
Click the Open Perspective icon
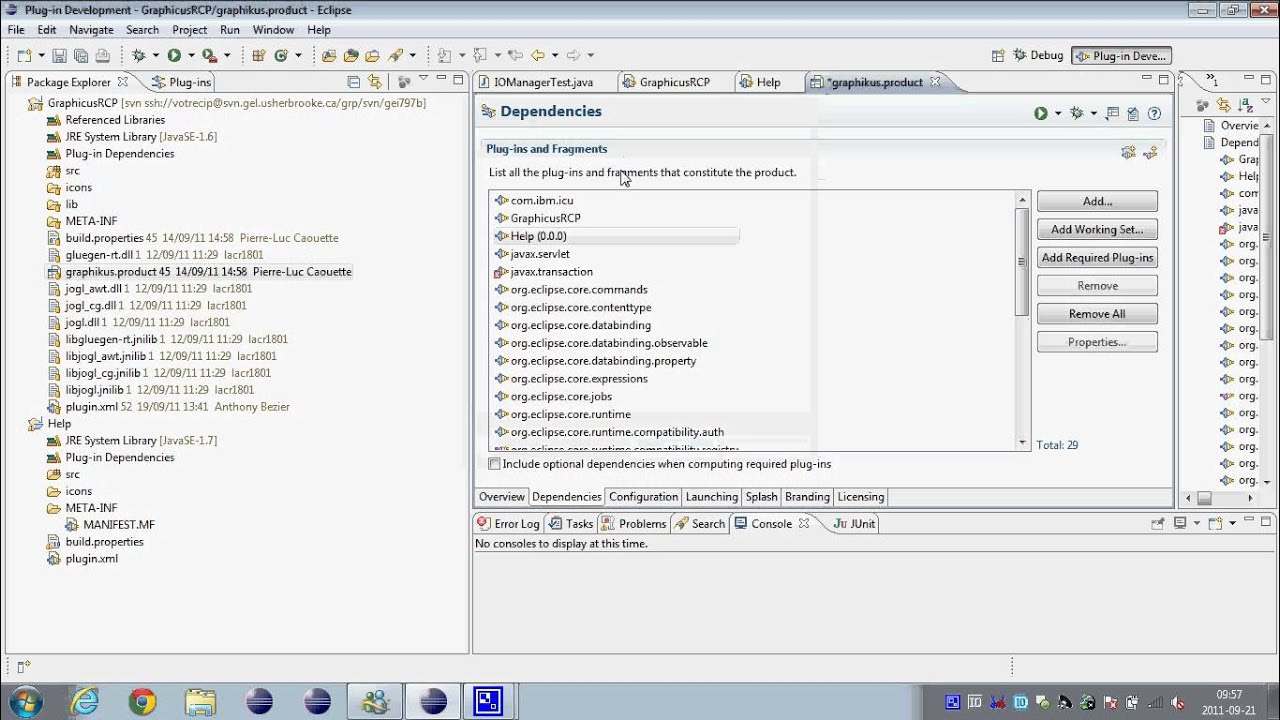(x=997, y=56)
